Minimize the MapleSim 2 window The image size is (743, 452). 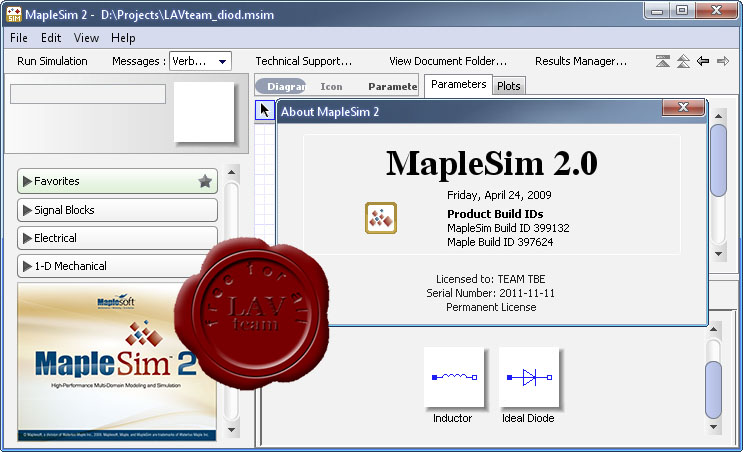pyautogui.click(x=657, y=11)
